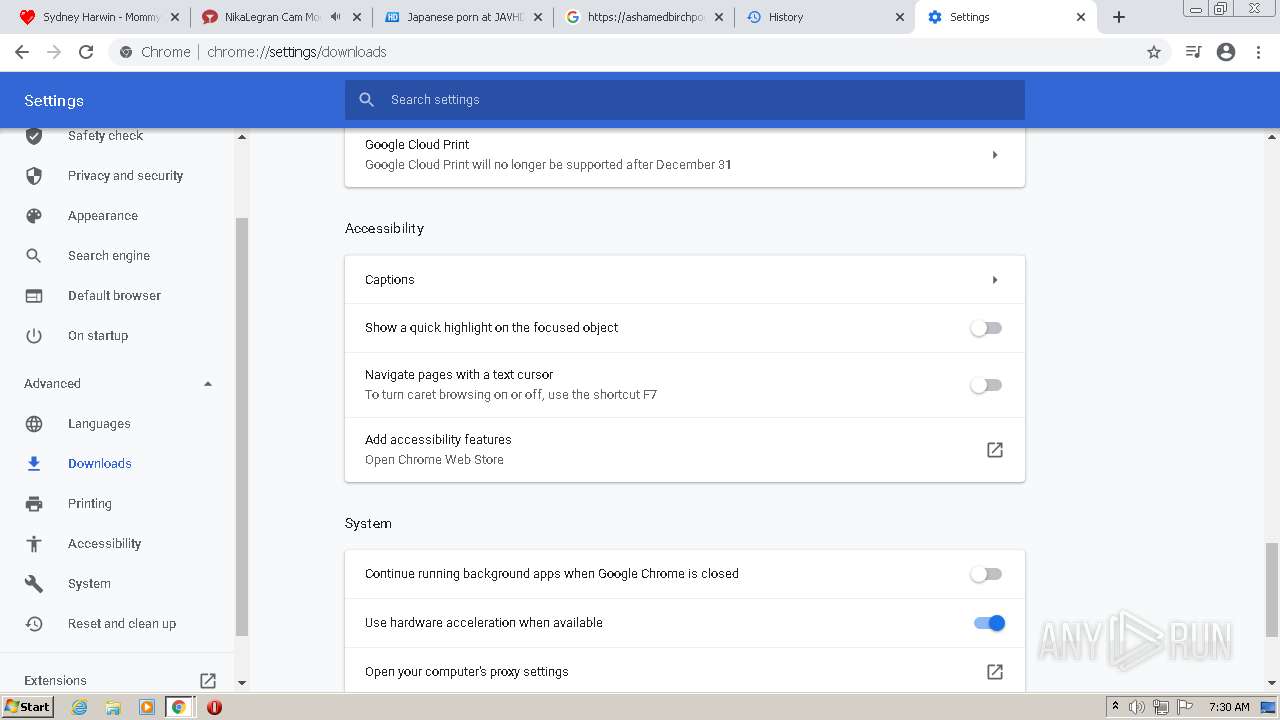Click the Default browser window icon
The height and width of the screenshot is (720, 1280).
(34, 296)
